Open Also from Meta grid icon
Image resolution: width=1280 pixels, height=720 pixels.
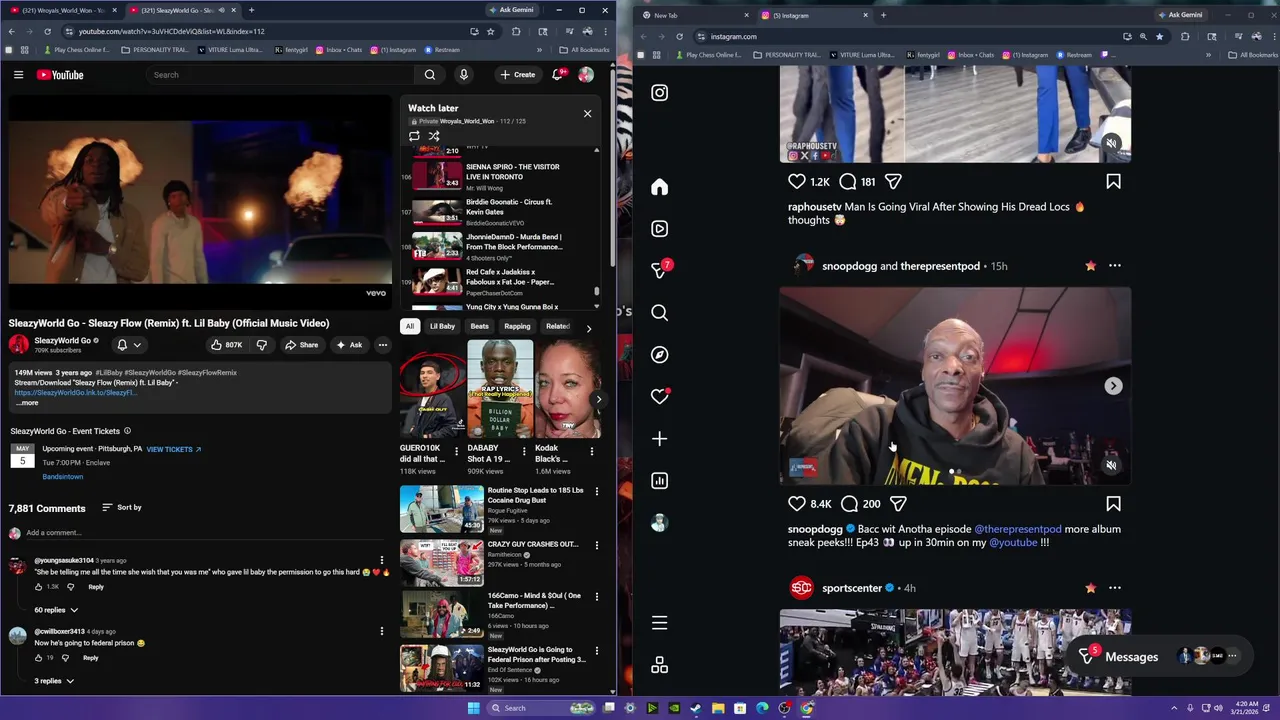(659, 665)
